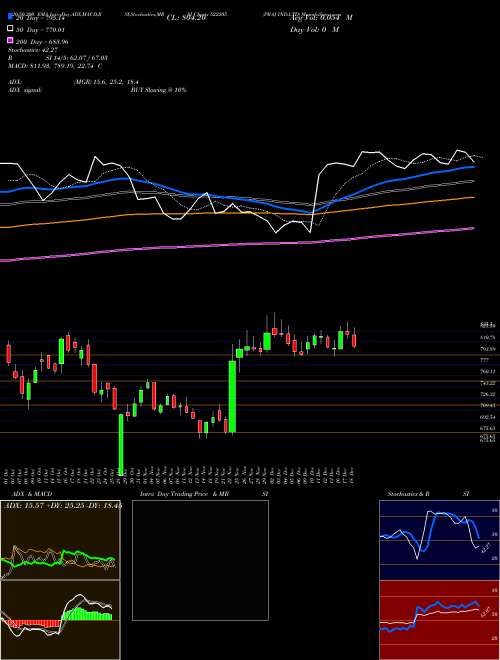Click the red RSI chart panel

tap(439, 620)
